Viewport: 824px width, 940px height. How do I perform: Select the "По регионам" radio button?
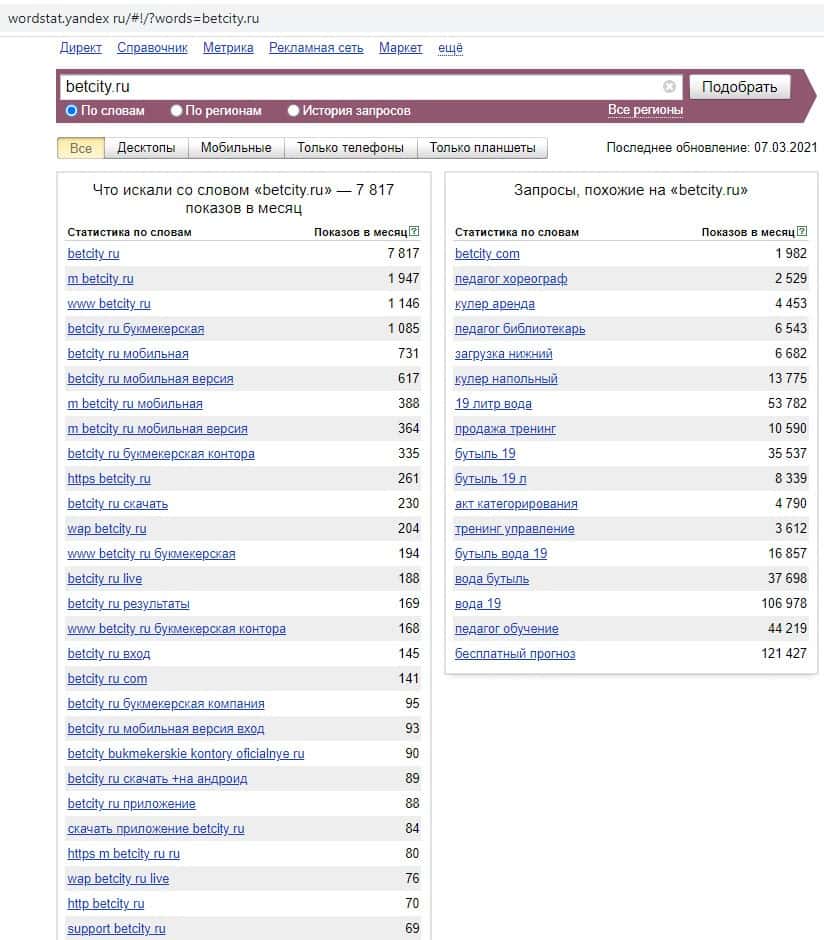tap(177, 111)
